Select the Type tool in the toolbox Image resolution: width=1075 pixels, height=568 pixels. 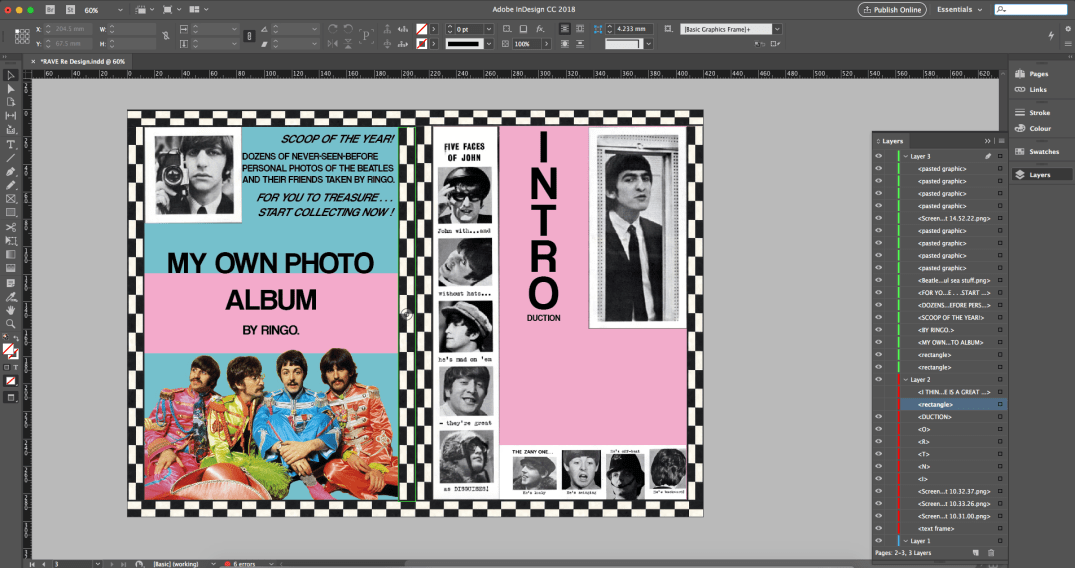(11, 144)
